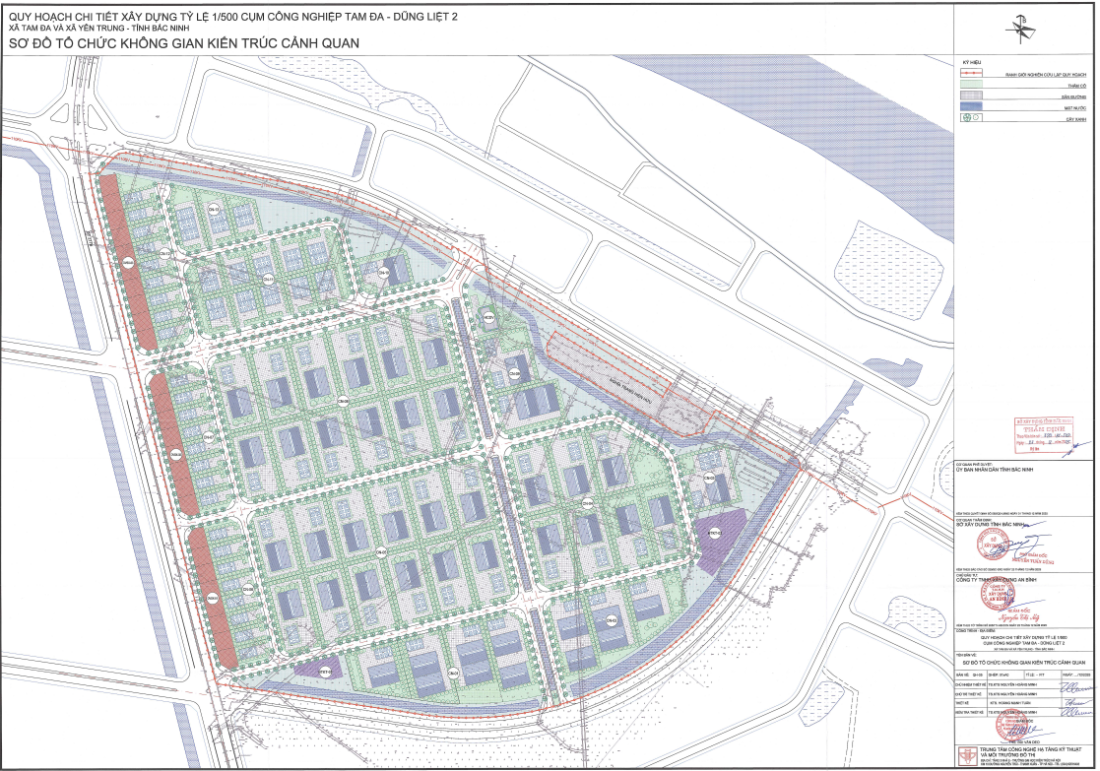Click the round red An Bình company seal

998,594
